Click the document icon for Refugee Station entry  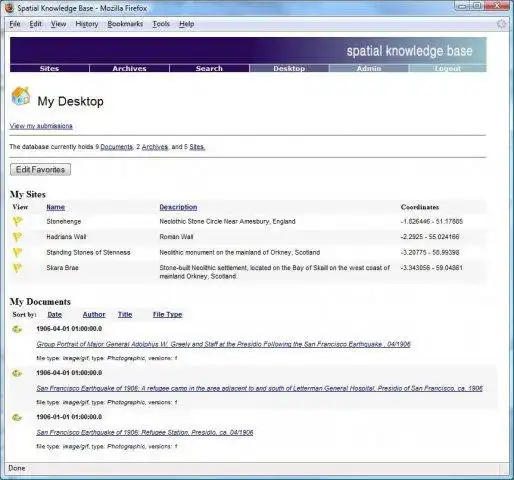[x=17, y=417]
